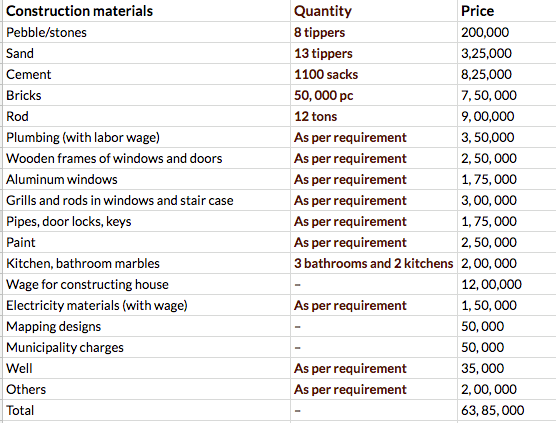Click the Cement price 8,25,000 cell
This screenshot has width=556, height=423.
click(x=507, y=74)
